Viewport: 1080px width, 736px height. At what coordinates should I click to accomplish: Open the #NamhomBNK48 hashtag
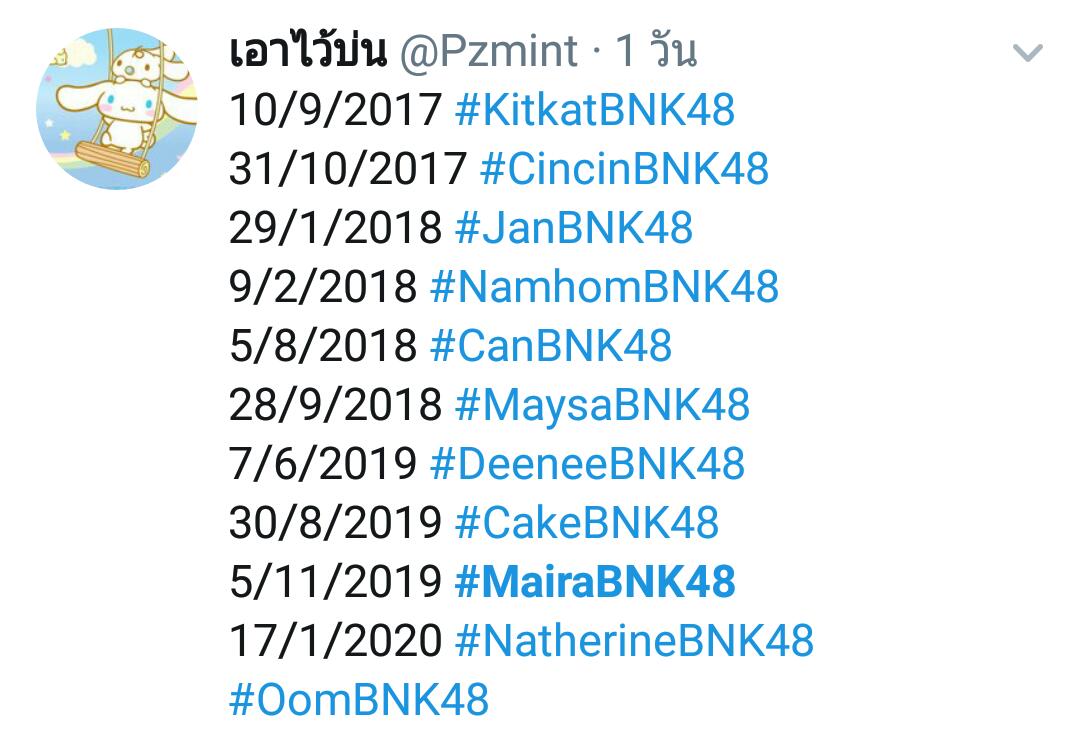click(x=604, y=287)
